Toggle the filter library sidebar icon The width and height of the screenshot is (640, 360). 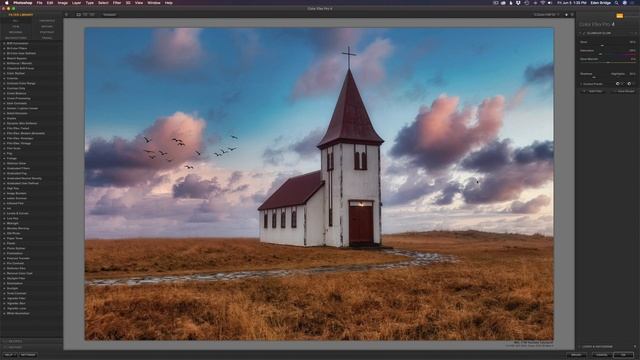[x=67, y=15]
